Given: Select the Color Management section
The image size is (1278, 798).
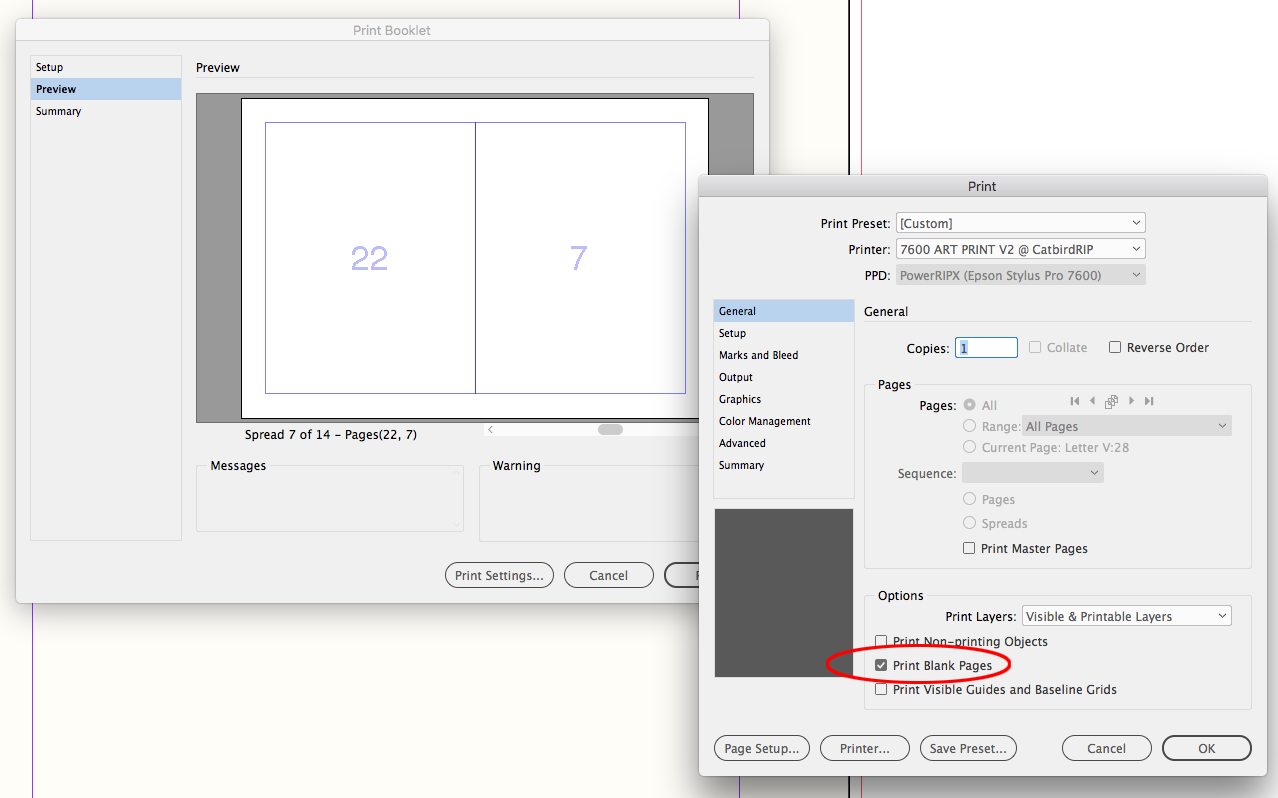Looking at the screenshot, I should coord(763,421).
